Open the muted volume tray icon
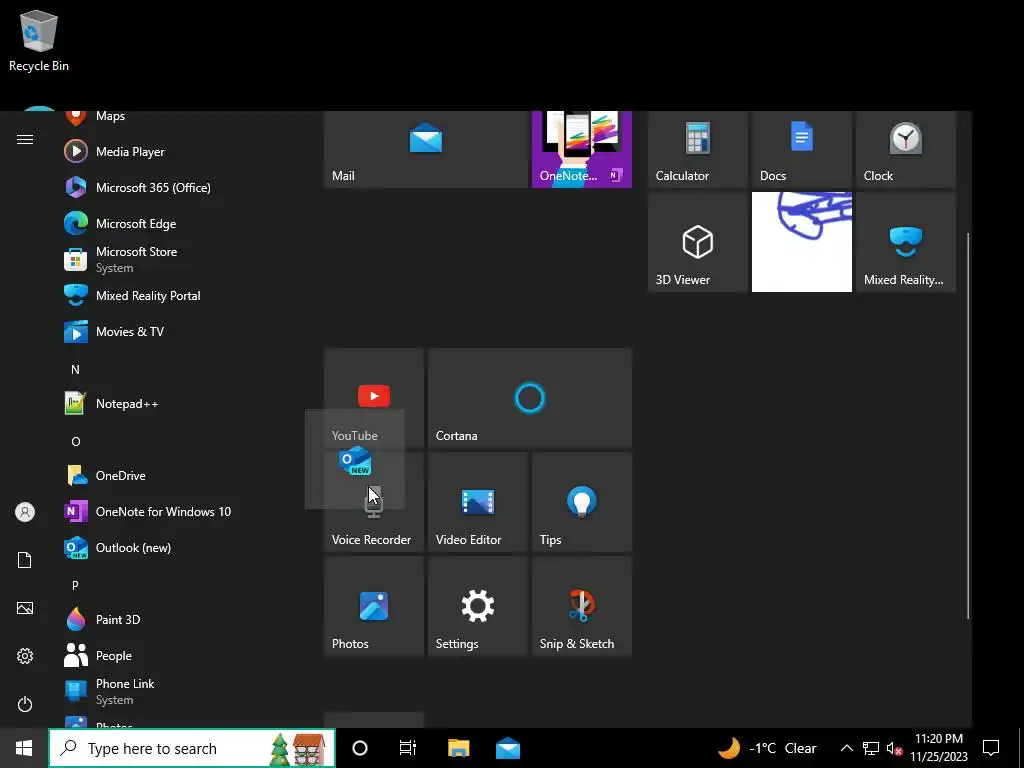The image size is (1024, 768). coord(894,749)
